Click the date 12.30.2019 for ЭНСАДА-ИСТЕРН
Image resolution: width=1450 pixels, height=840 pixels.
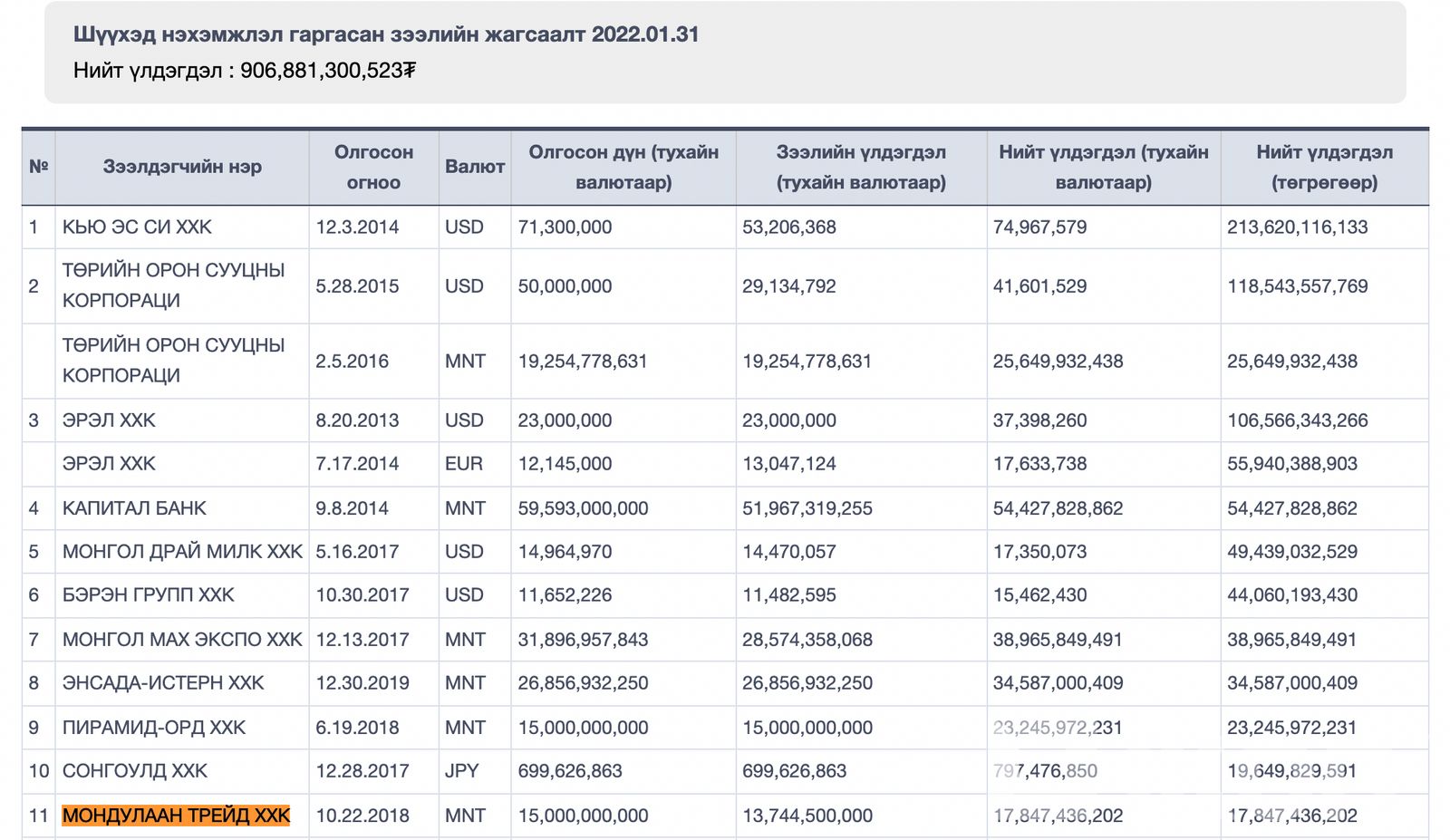pos(362,683)
